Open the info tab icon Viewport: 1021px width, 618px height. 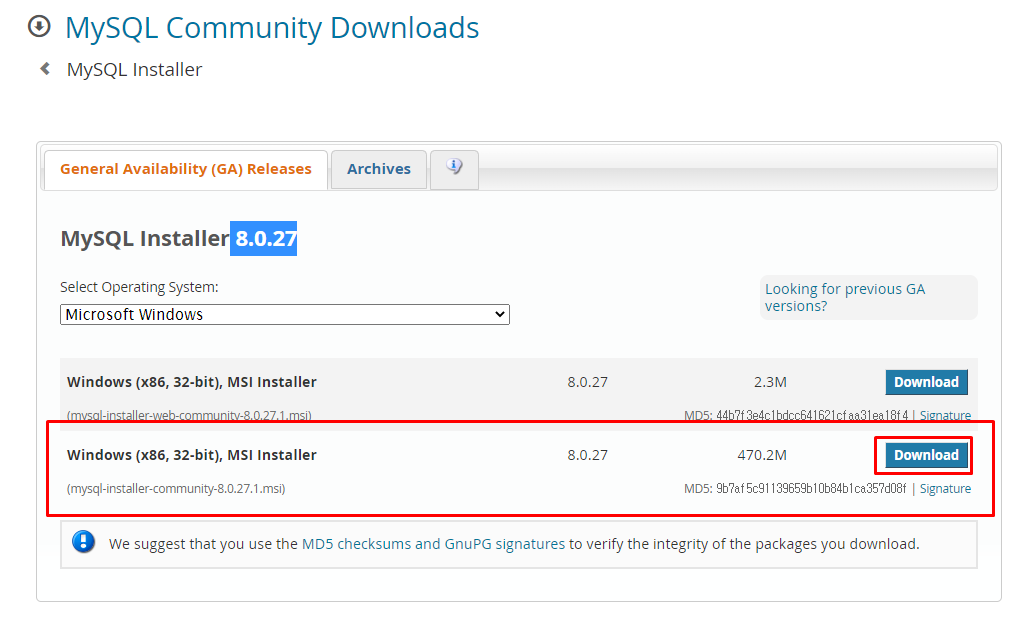(x=455, y=167)
